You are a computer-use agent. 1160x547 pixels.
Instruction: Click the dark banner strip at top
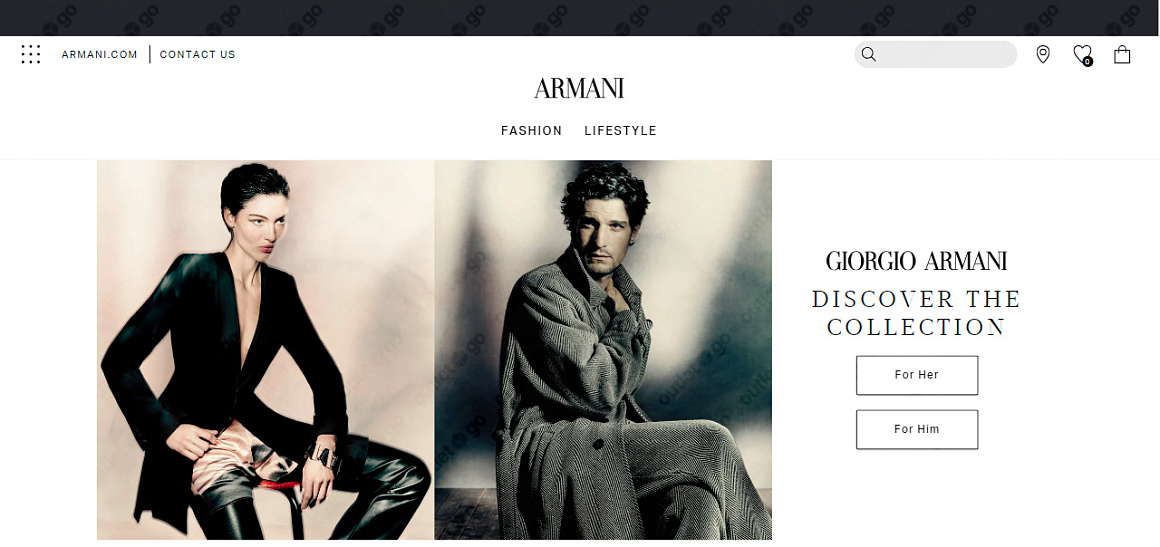coord(580,18)
